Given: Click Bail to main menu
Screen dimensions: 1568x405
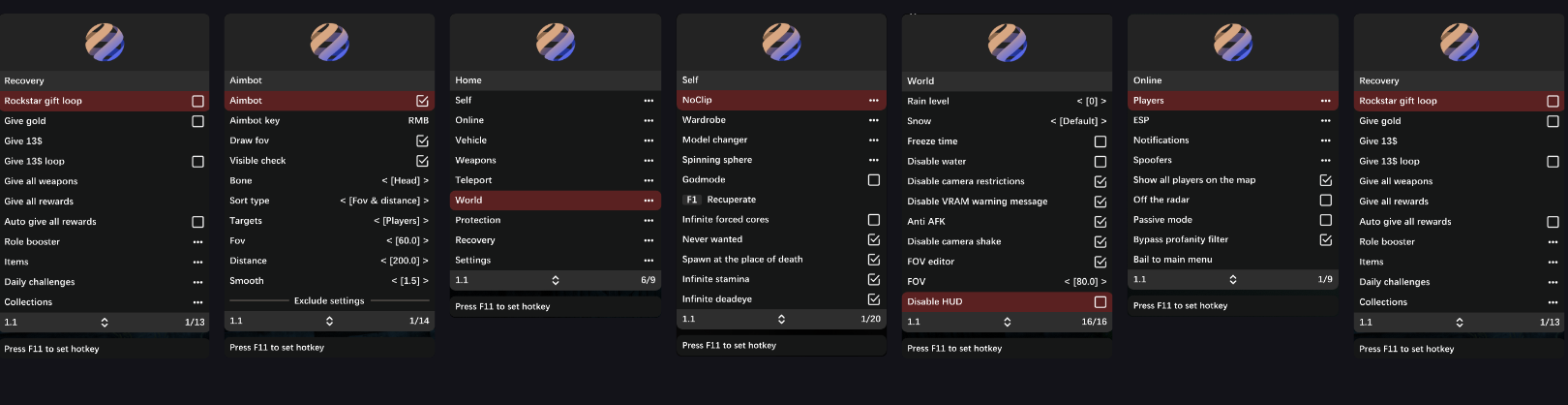Looking at the screenshot, I should pos(1172,259).
